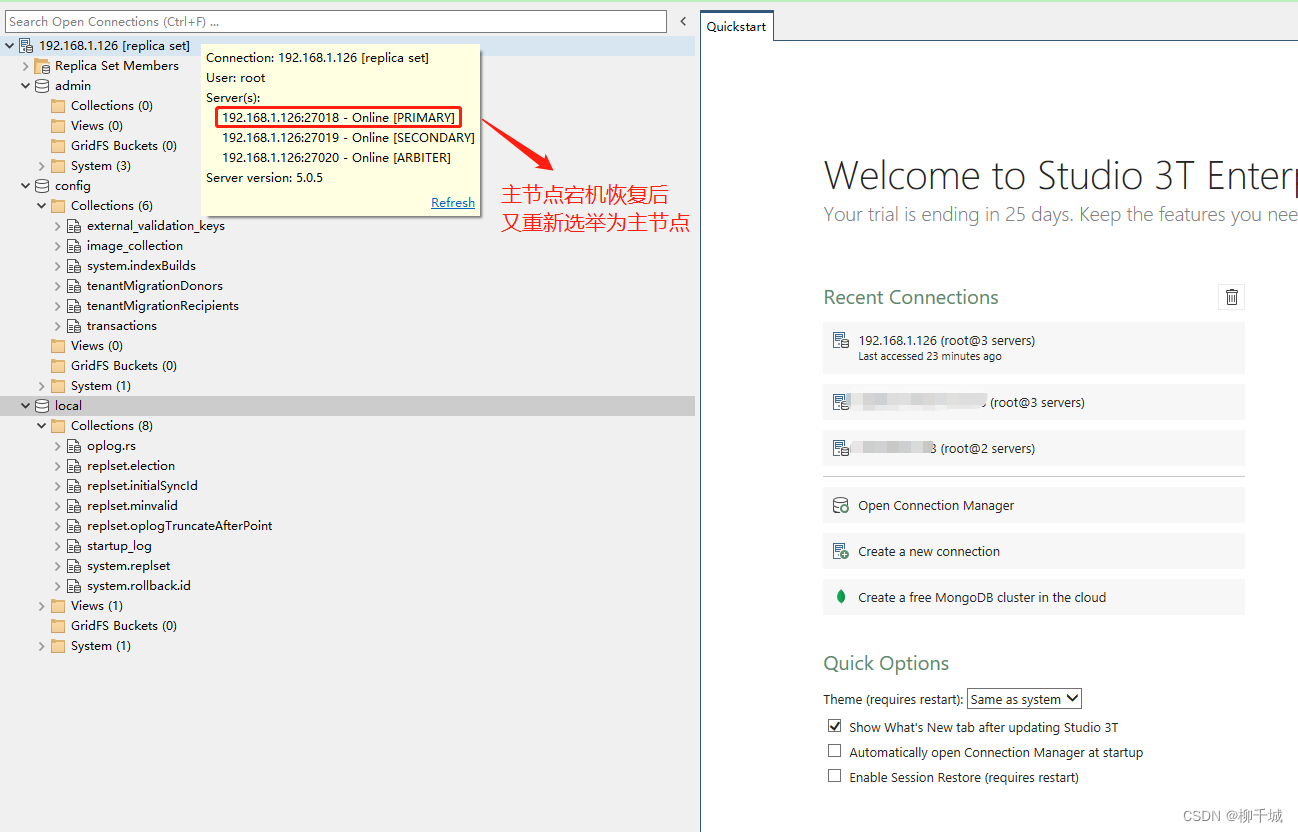The height and width of the screenshot is (832, 1298).
Task: Click the Create a new connection icon
Action: coord(841,551)
